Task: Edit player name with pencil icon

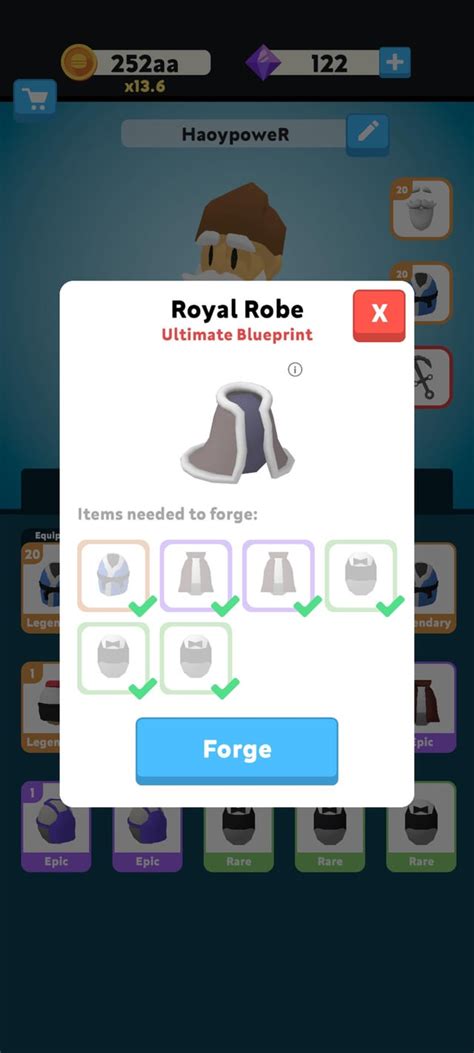Action: [x=367, y=134]
